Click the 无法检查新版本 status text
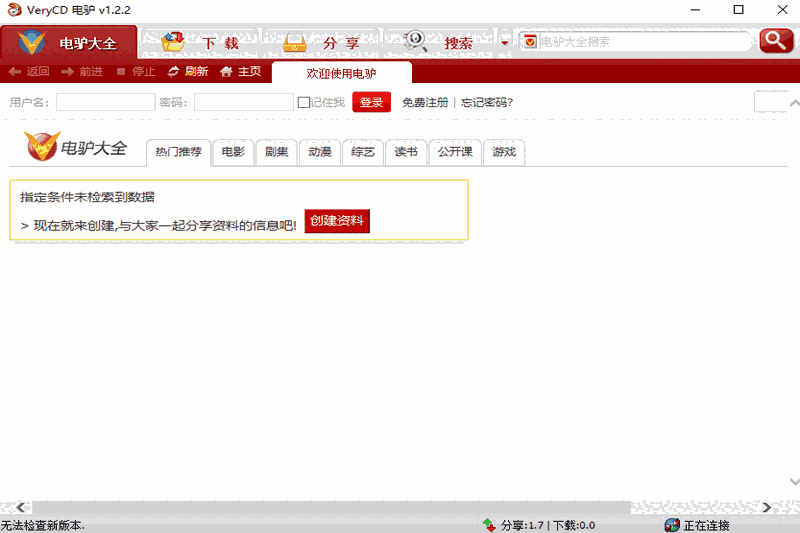The height and width of the screenshot is (533, 800). pos(43,525)
